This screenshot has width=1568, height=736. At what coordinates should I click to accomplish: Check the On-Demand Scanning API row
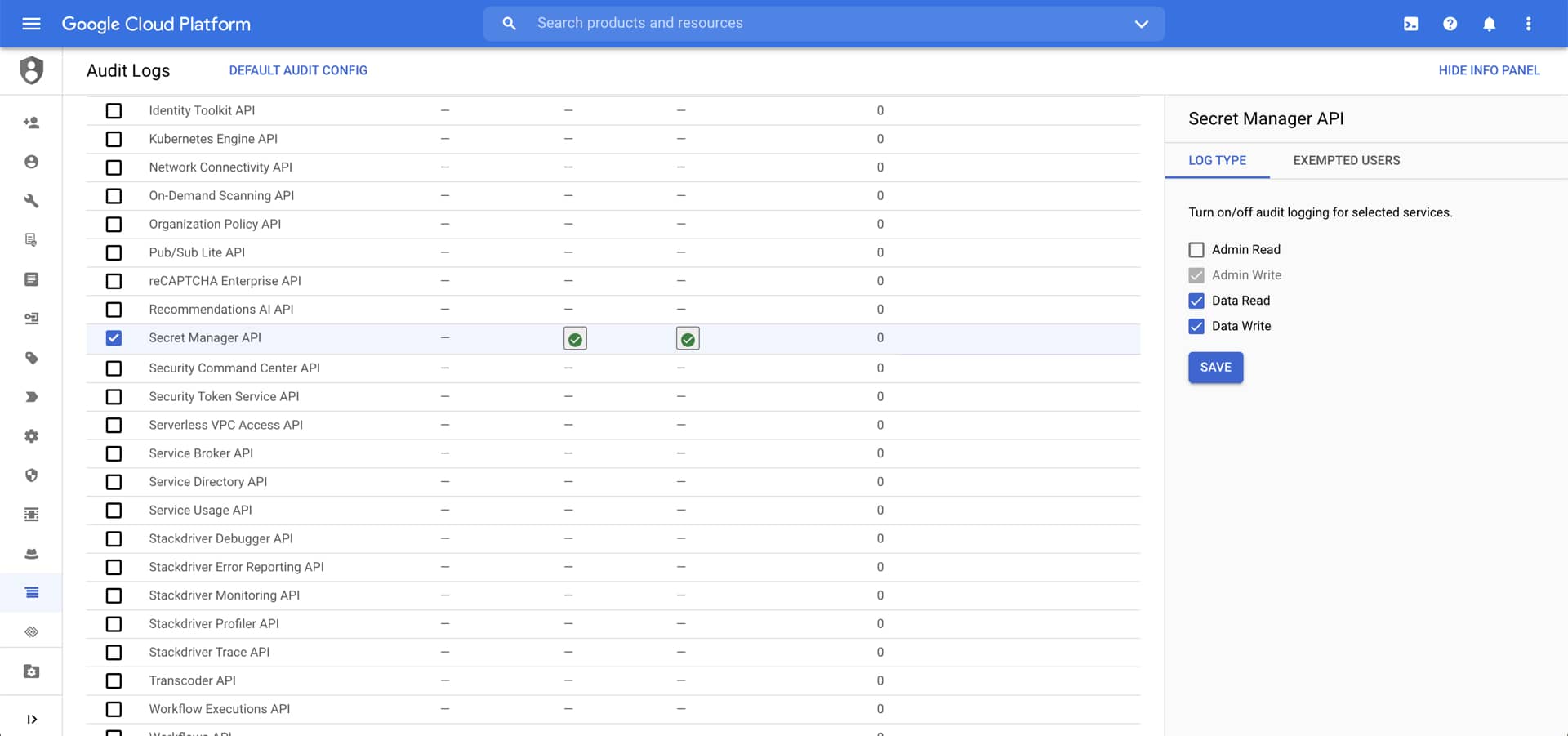(x=114, y=196)
